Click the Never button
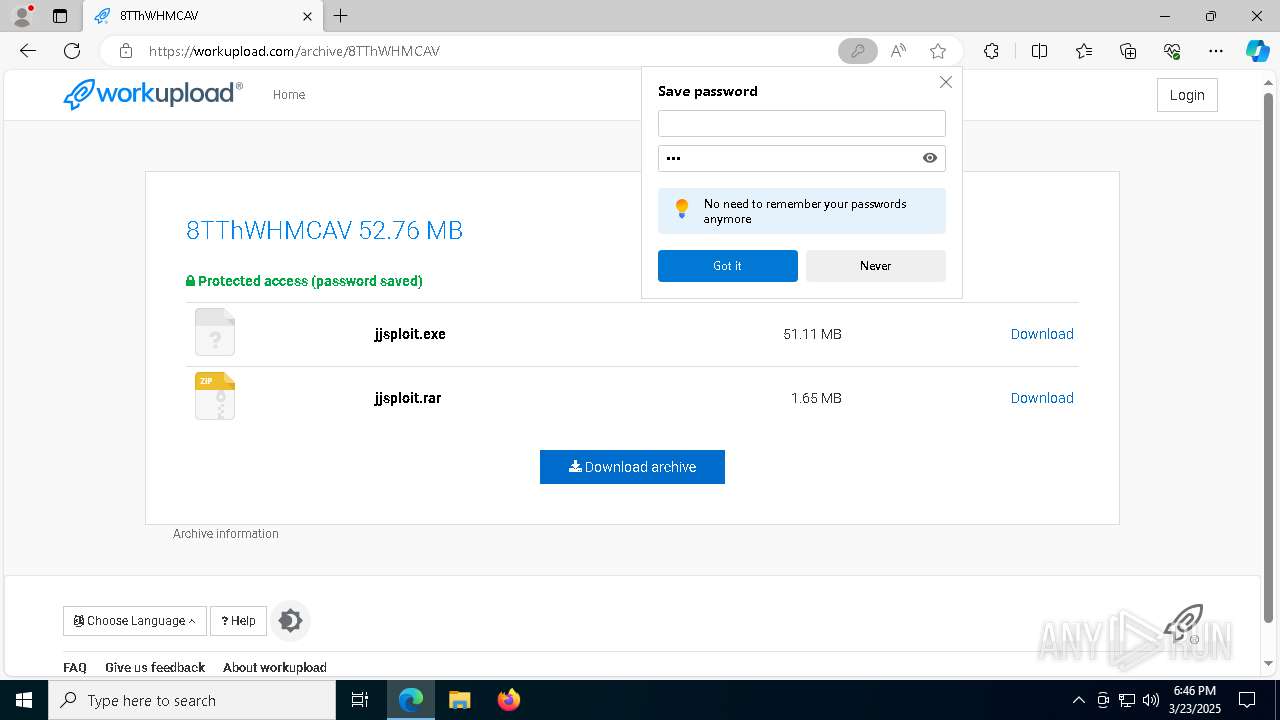The width and height of the screenshot is (1280, 720). (x=875, y=266)
